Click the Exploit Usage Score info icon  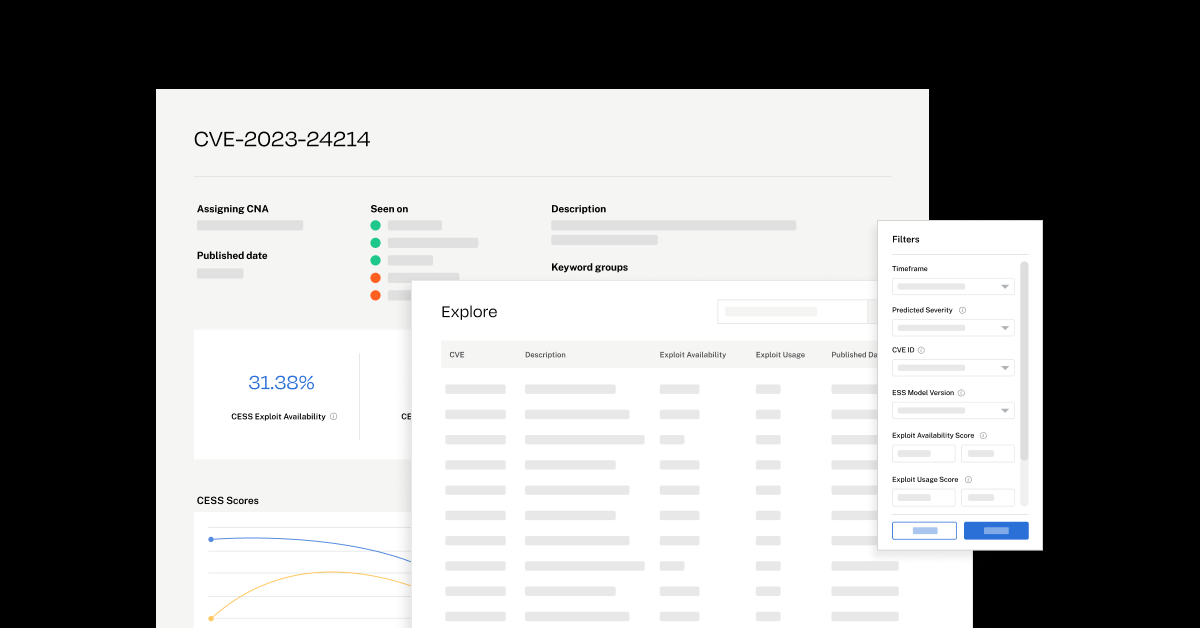[968, 480]
